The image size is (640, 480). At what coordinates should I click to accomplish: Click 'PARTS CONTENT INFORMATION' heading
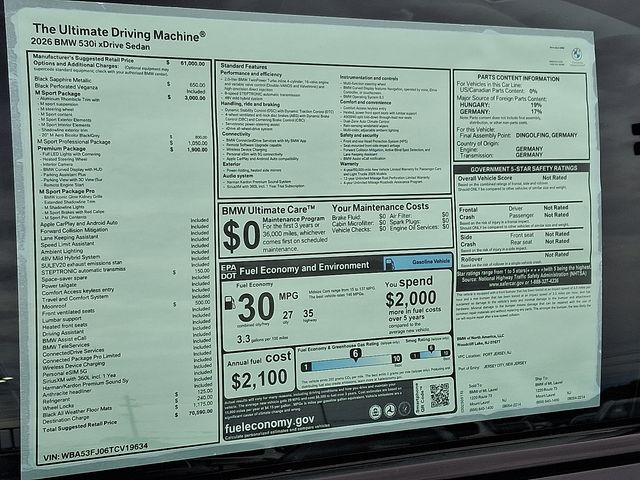click(518, 78)
